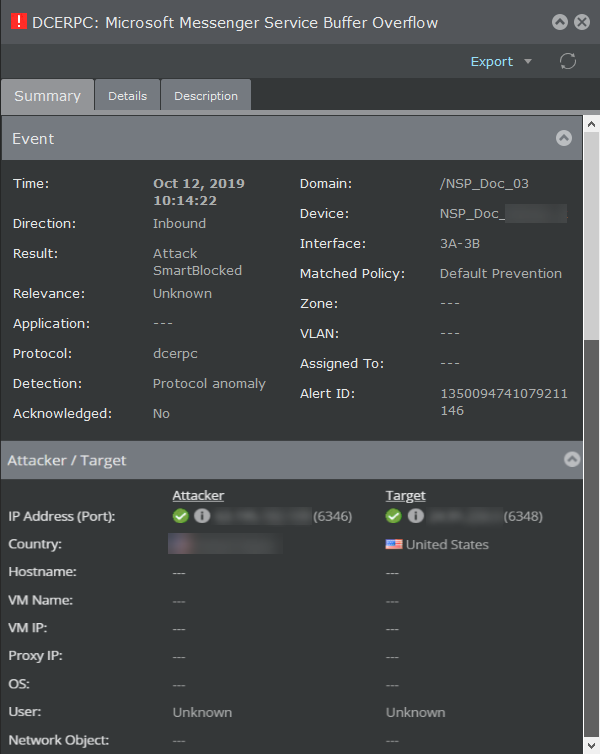Image resolution: width=600 pixels, height=754 pixels.
Task: Open the Description tab
Action: (206, 96)
